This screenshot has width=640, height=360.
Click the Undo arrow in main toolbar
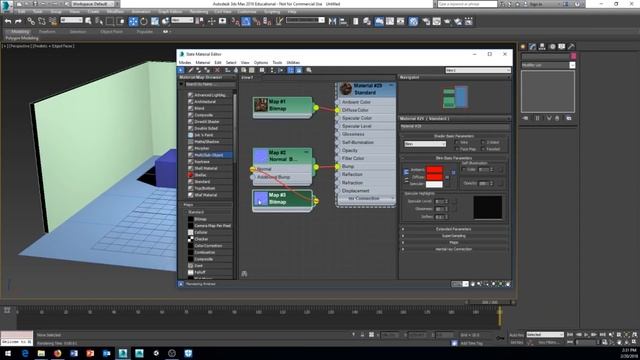7,21
